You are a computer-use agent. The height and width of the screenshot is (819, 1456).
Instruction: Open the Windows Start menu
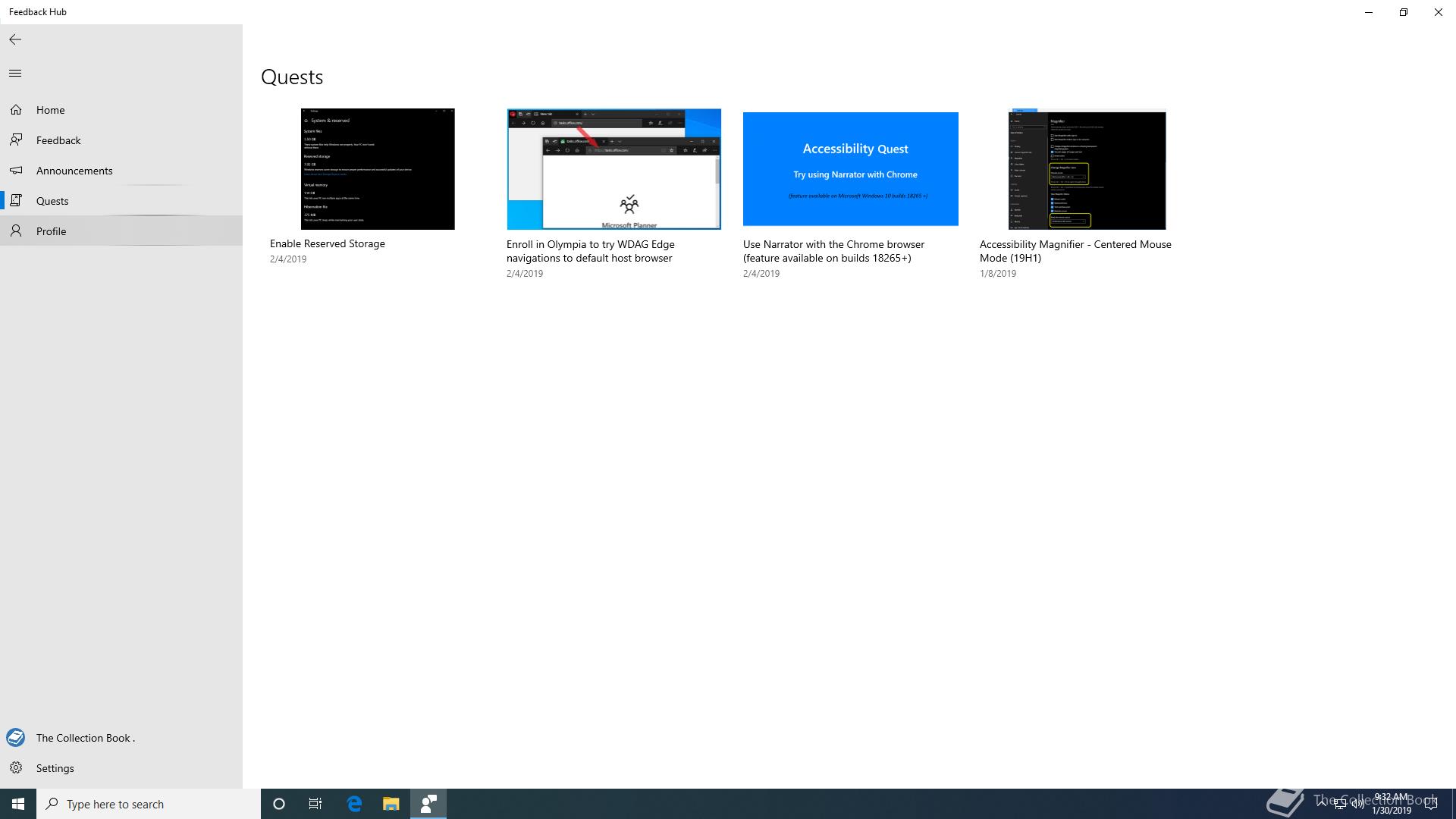pos(18,804)
